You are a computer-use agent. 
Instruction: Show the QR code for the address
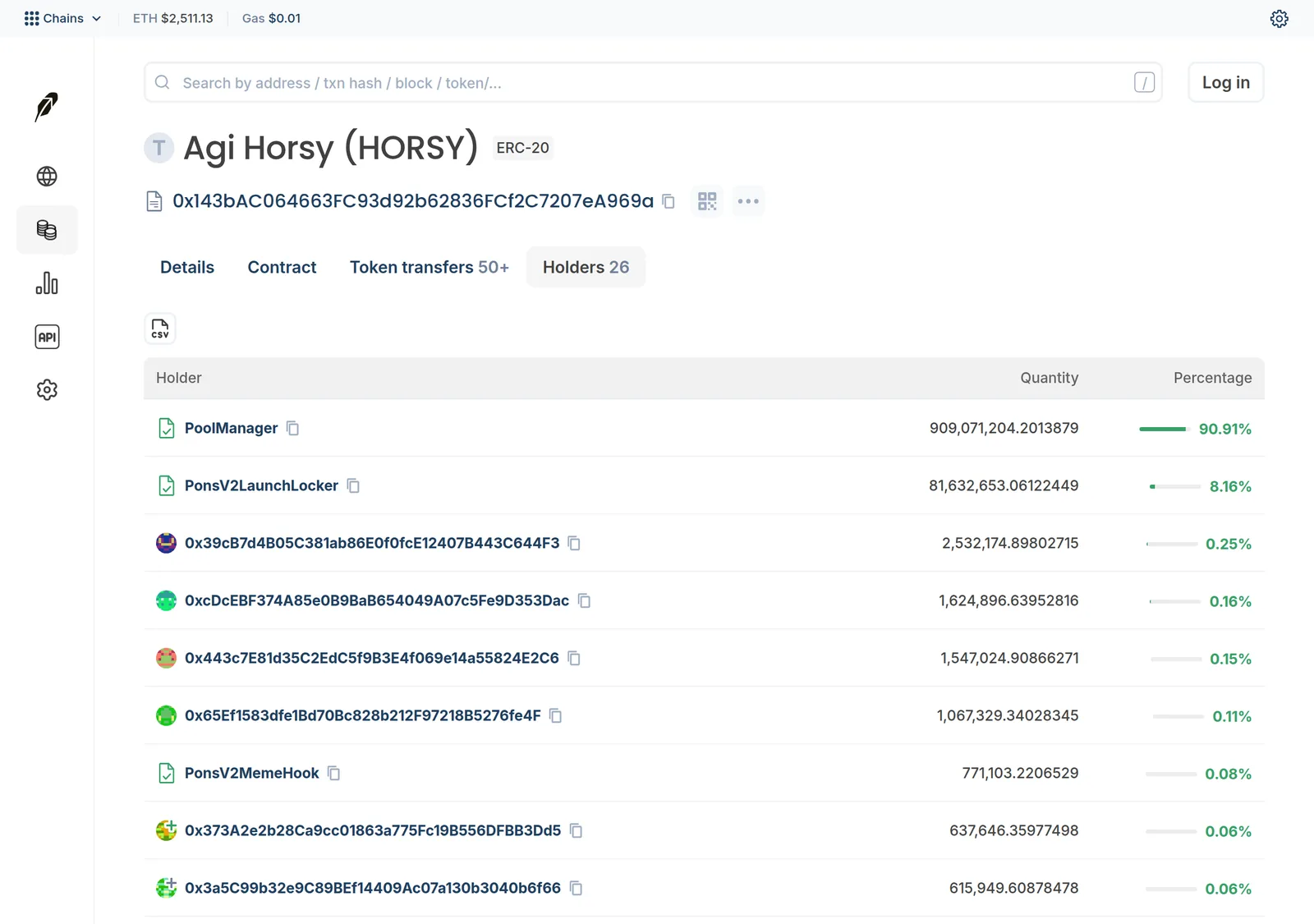tap(707, 201)
